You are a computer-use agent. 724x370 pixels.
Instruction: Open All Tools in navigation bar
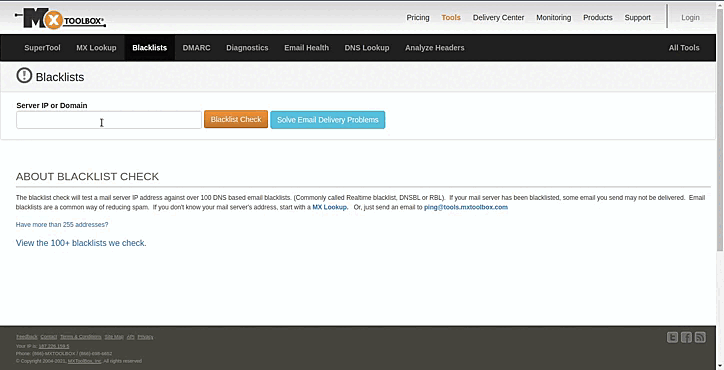pyautogui.click(x=684, y=48)
